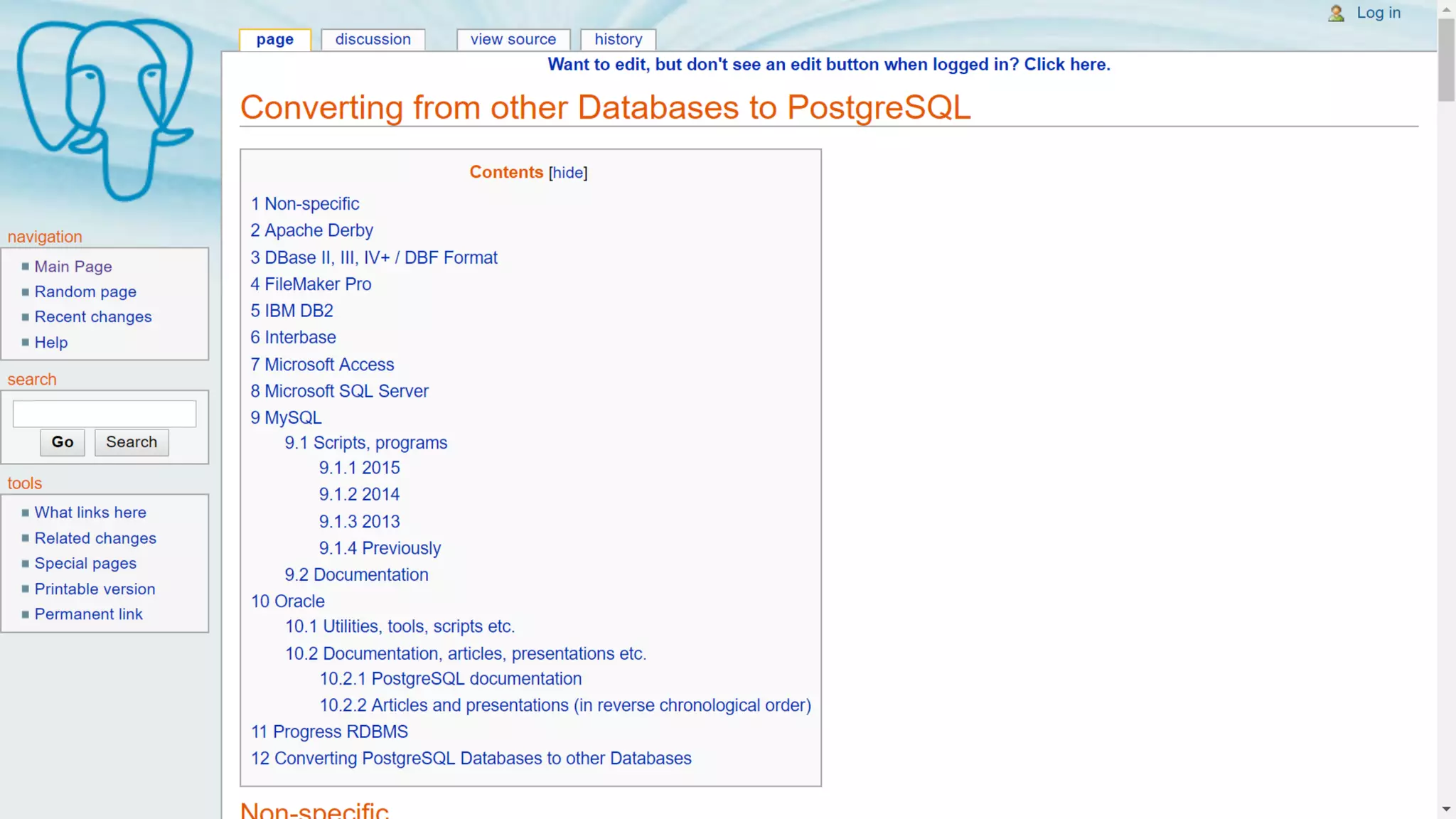Image resolution: width=1456 pixels, height=819 pixels.
Task: Go to the 9.1 Scripts, programs subsection
Action: pos(365,443)
